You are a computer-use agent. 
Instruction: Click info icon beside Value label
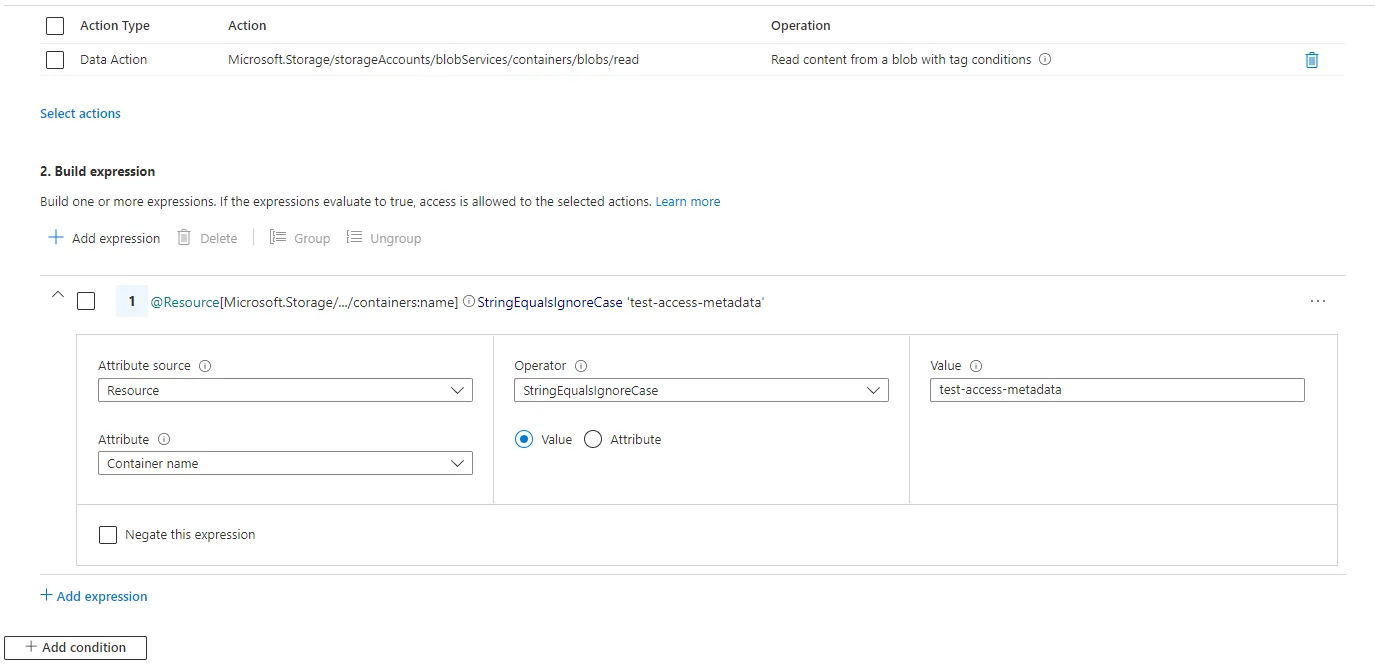tap(976, 366)
